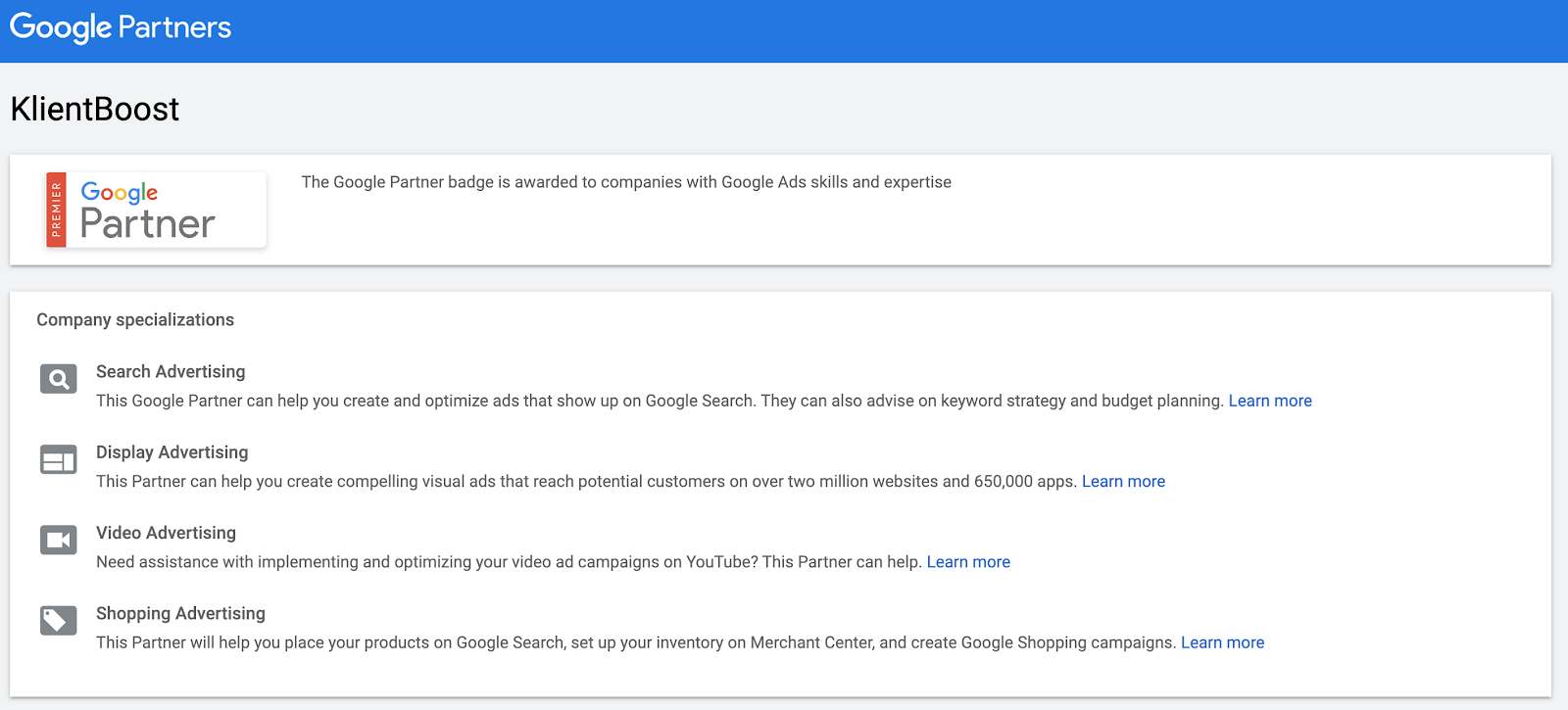Select the Search Advertising heading
Image resolution: width=1568 pixels, height=710 pixels.
point(171,372)
